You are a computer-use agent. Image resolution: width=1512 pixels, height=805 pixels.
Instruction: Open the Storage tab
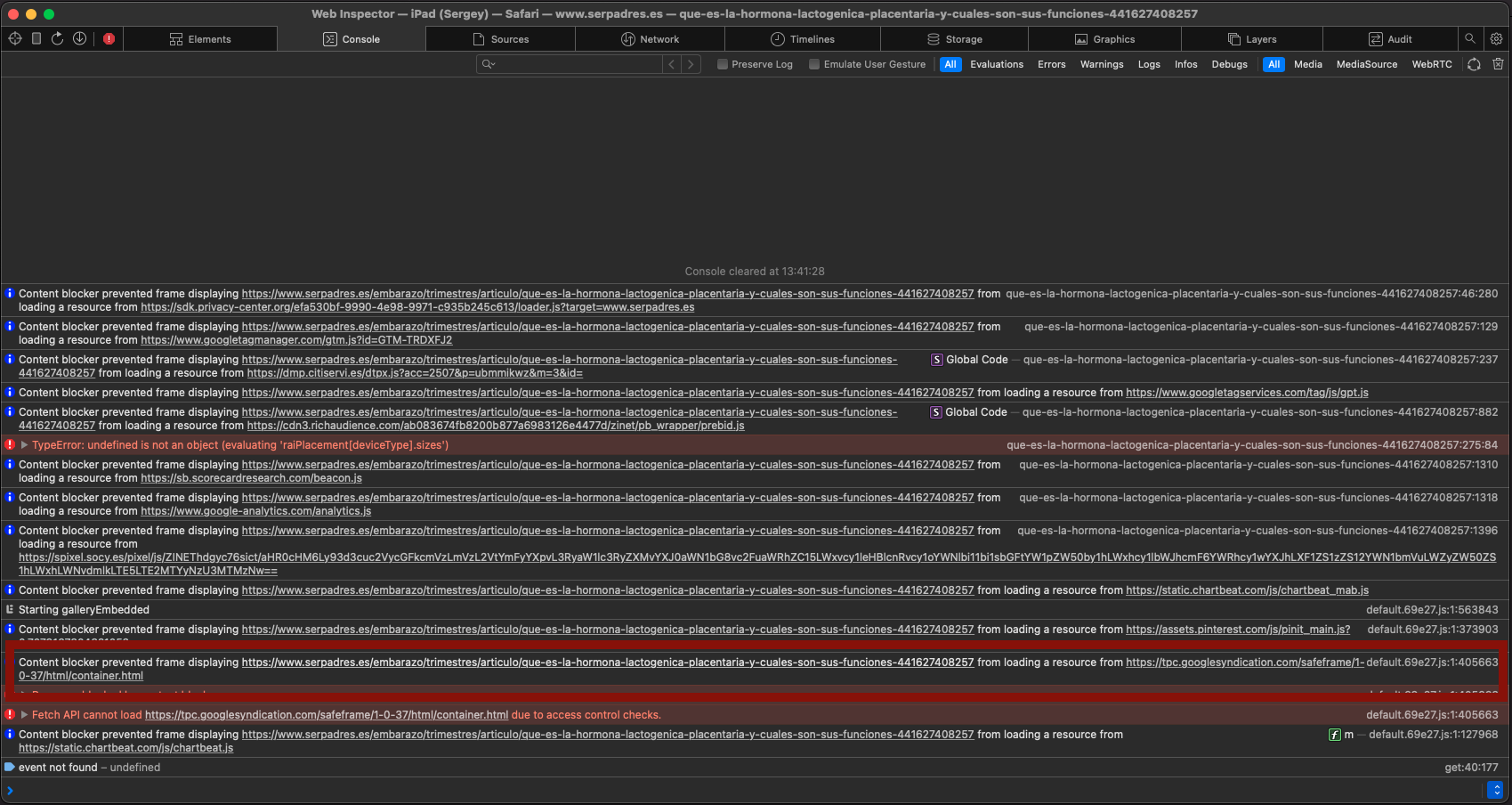tap(955, 39)
